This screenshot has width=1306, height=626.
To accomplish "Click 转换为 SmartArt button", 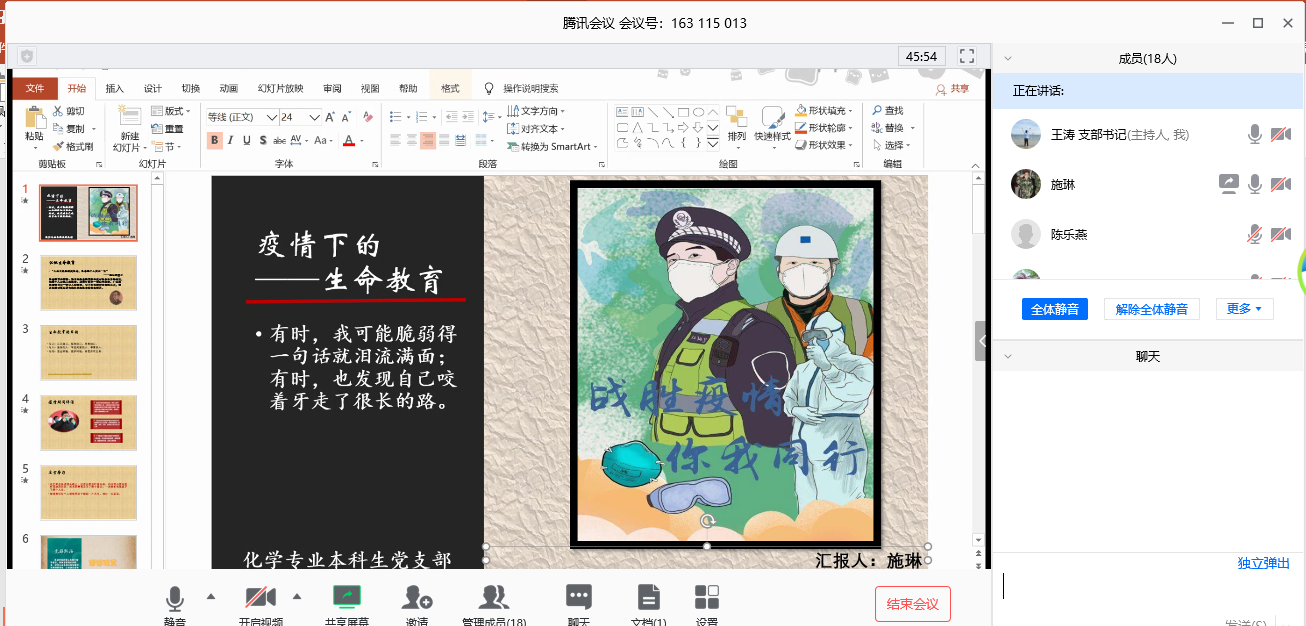I will tap(550, 147).
